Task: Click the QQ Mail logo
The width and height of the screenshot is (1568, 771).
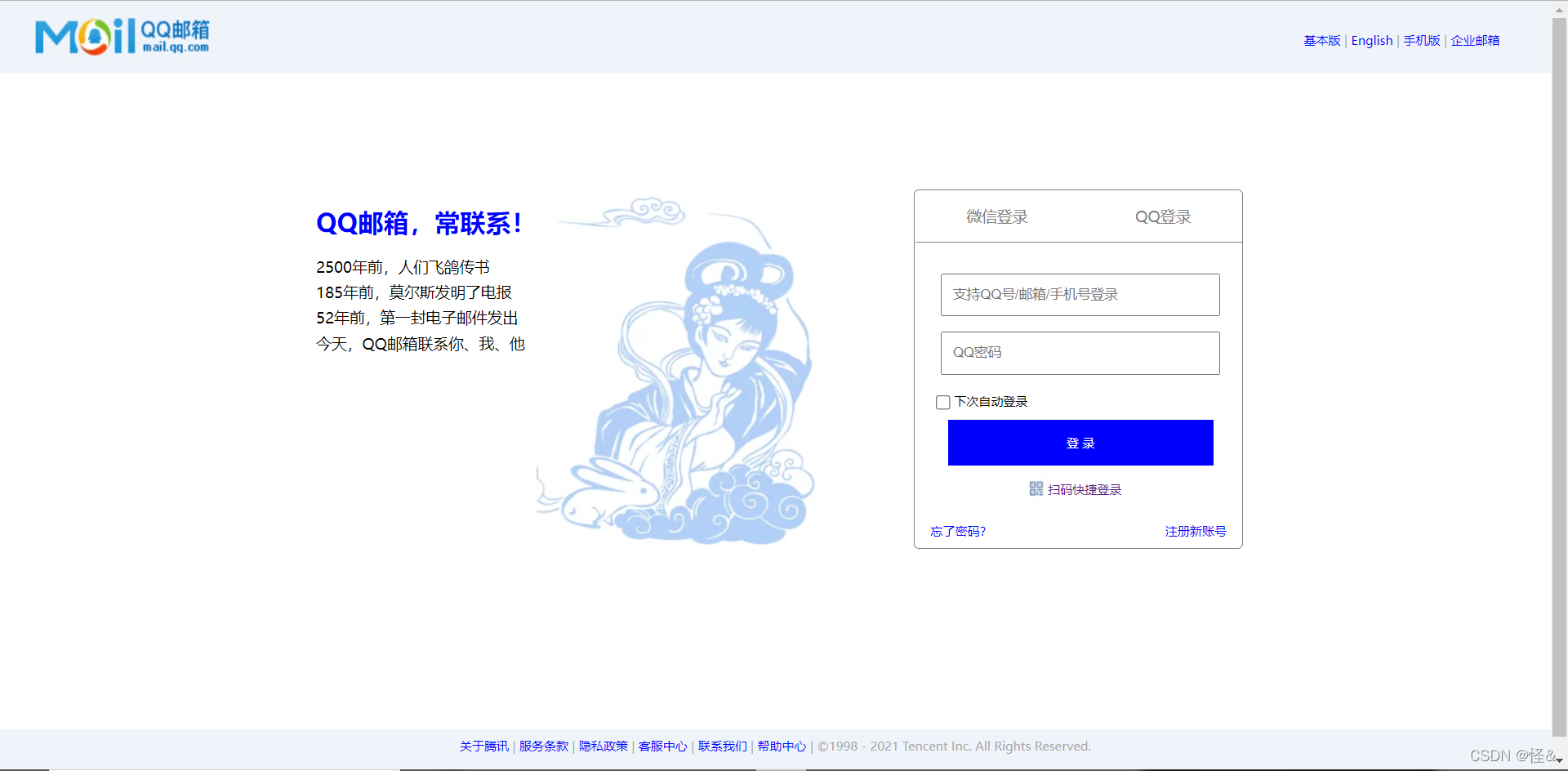Action: click(122, 37)
